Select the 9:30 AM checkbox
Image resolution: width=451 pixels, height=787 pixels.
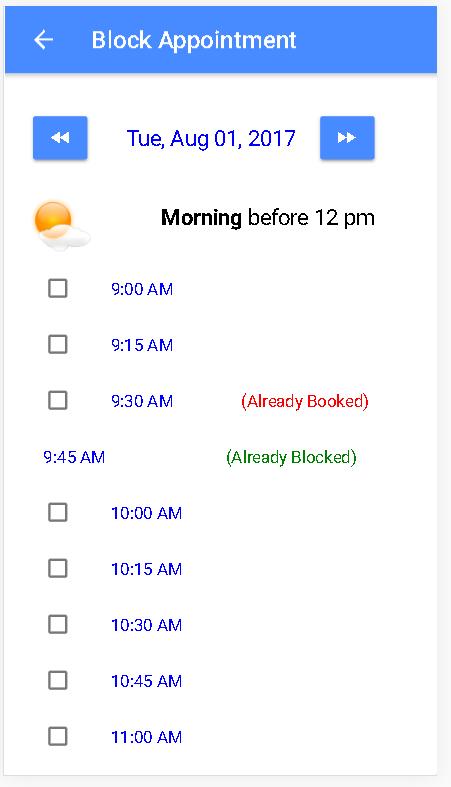click(58, 401)
